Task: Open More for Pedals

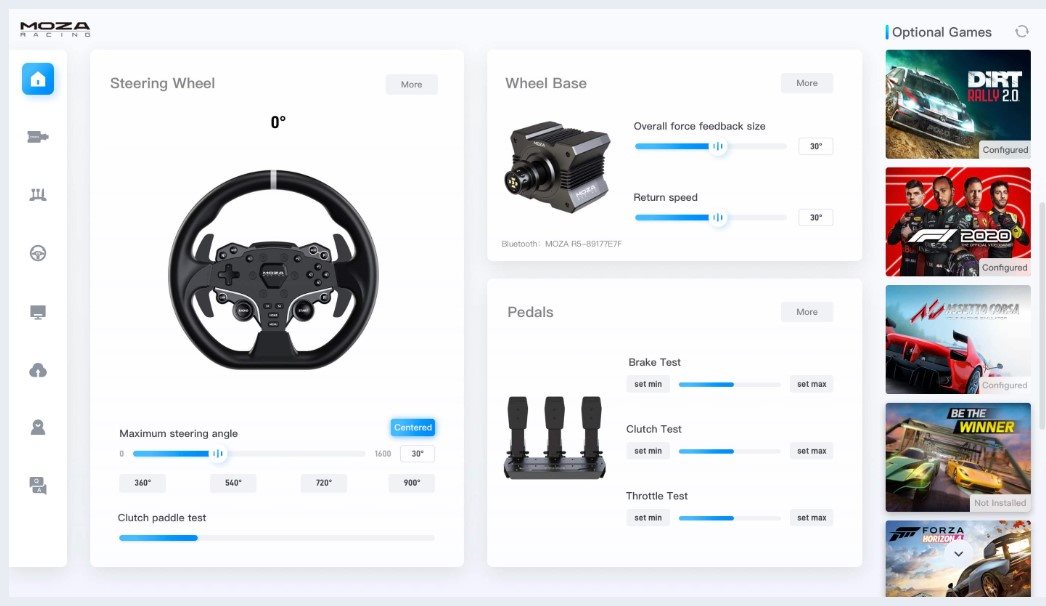Action: 807,312
